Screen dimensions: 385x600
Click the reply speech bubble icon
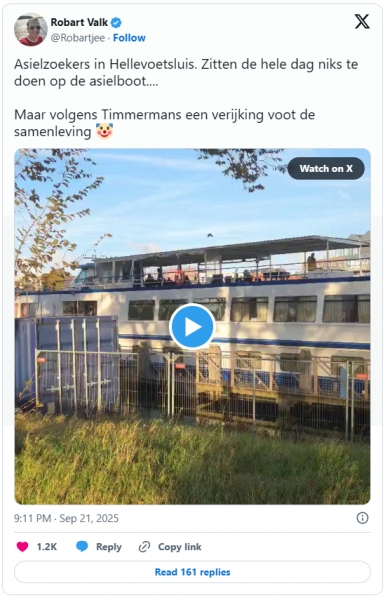(x=82, y=547)
